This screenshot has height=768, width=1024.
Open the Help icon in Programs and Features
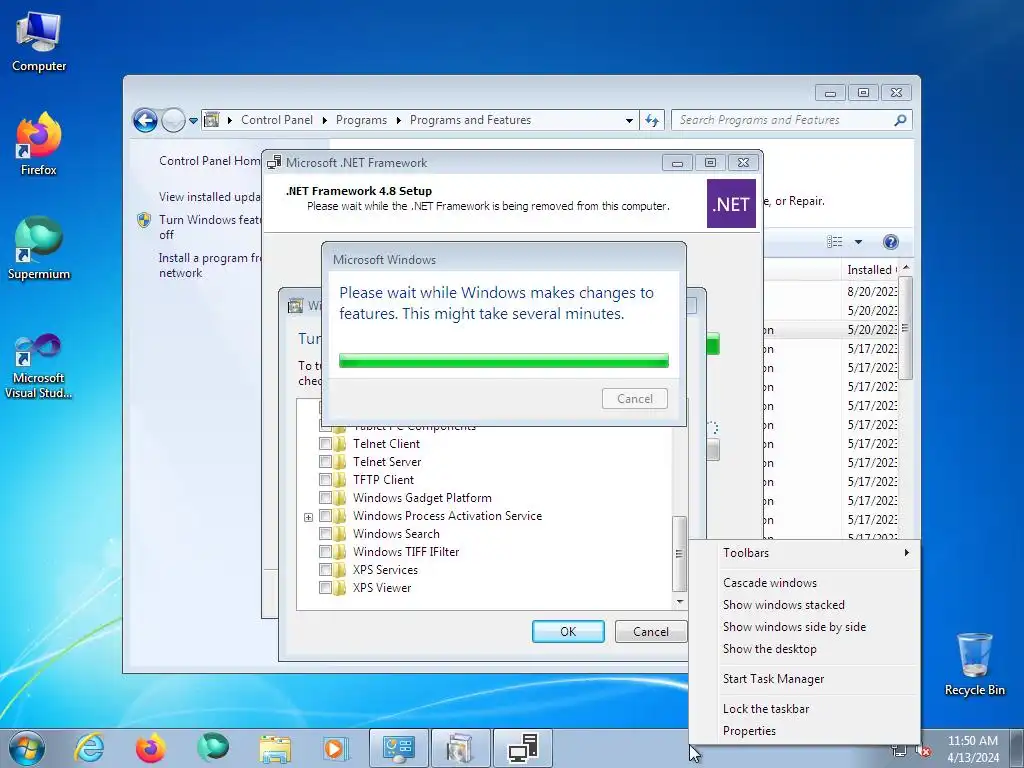tap(890, 242)
